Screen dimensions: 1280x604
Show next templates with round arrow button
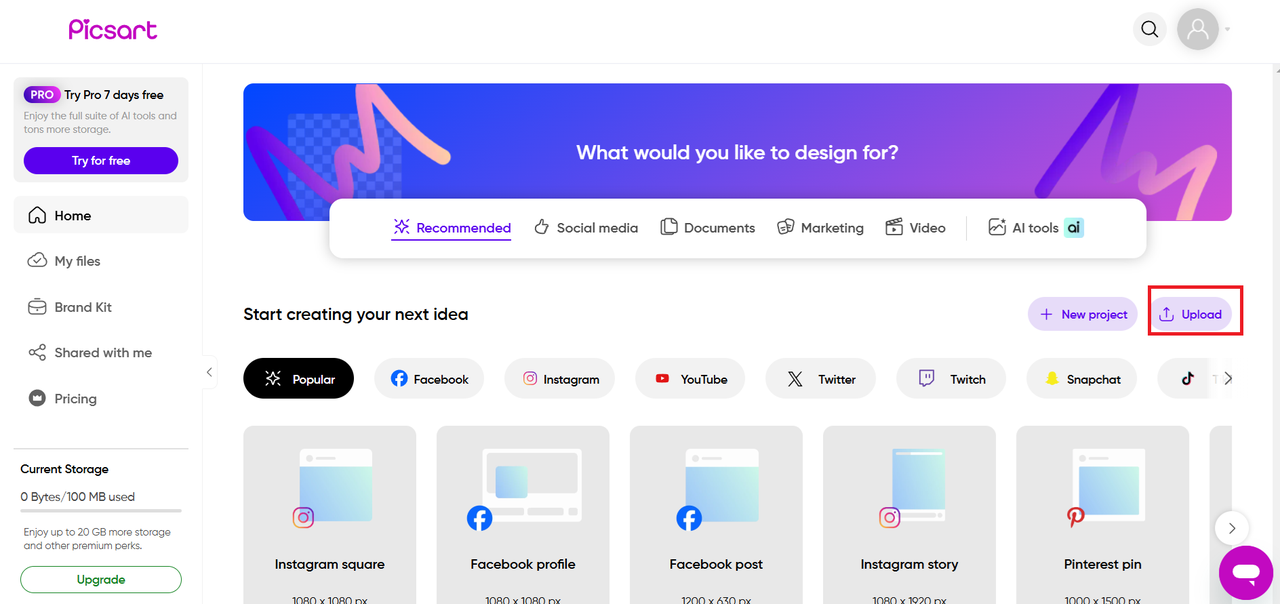(1232, 528)
